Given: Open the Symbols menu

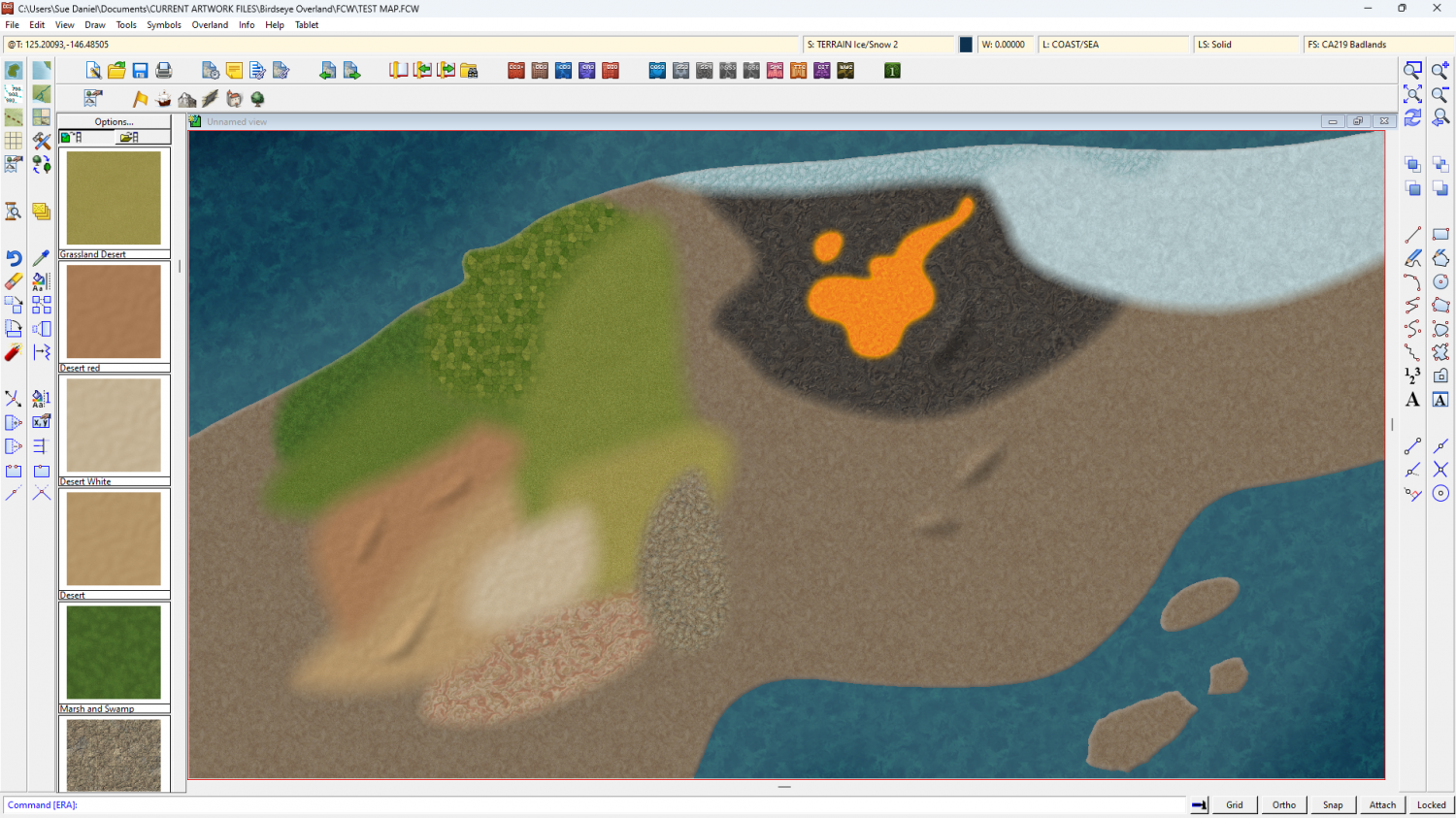Looking at the screenshot, I should point(164,25).
